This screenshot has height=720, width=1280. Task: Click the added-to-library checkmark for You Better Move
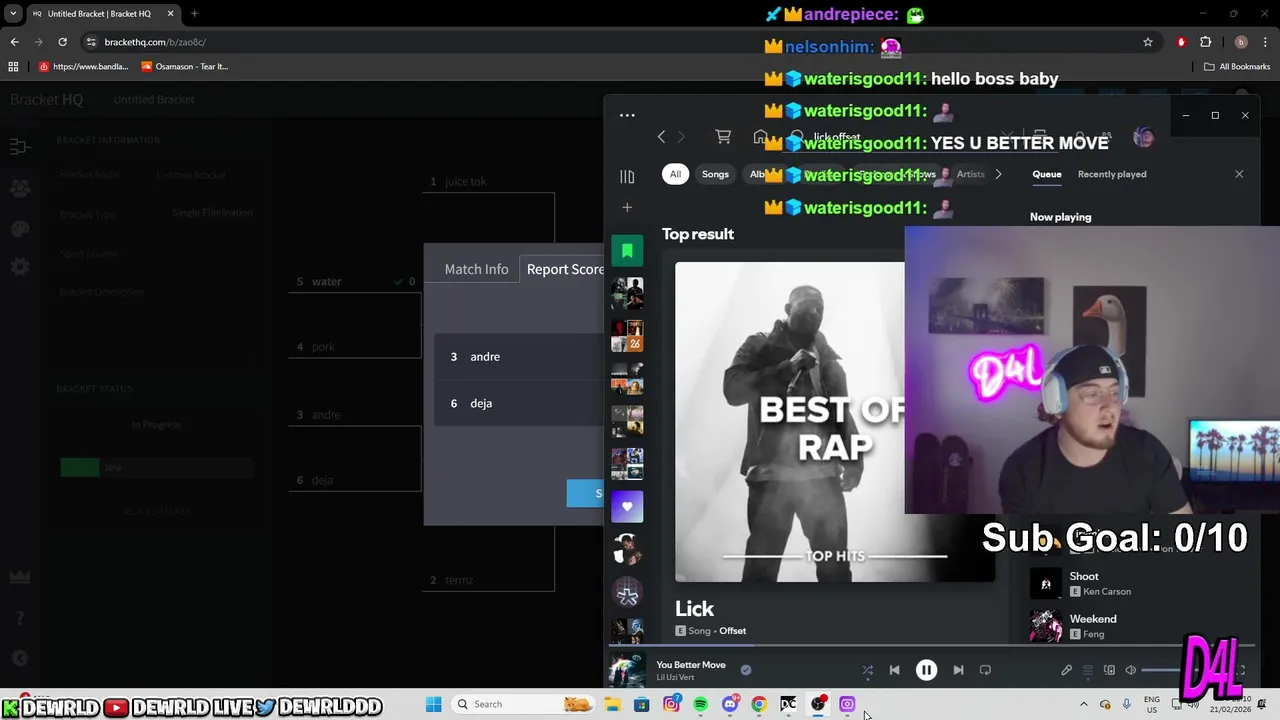(x=745, y=670)
